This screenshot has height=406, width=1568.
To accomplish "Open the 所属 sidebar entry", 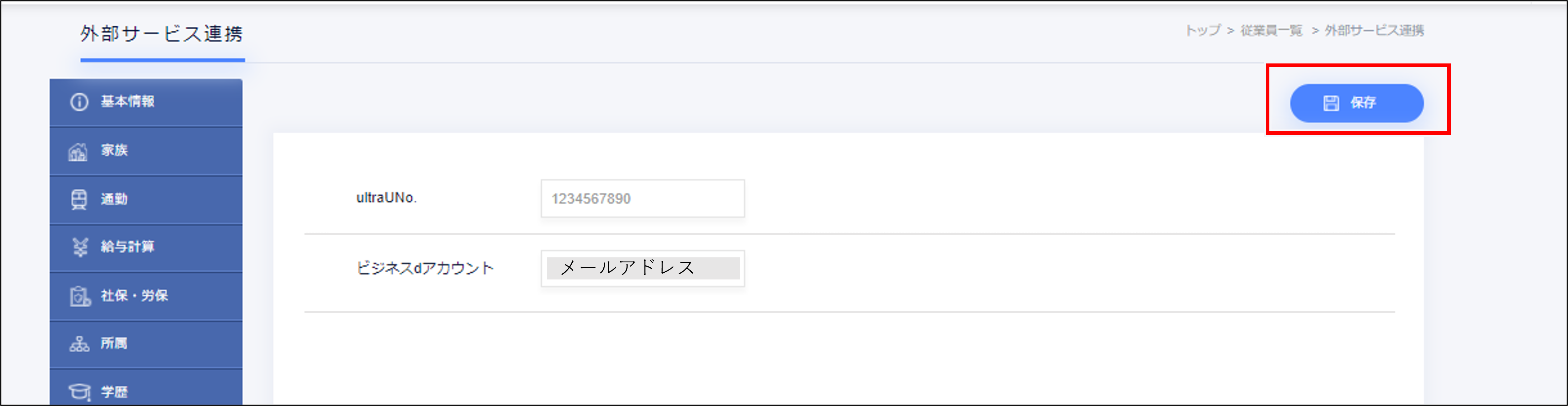I will point(114,344).
